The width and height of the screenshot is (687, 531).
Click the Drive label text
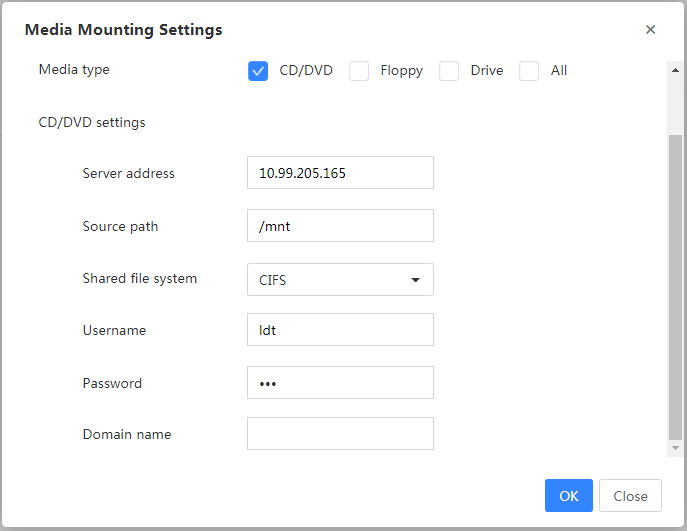(487, 71)
